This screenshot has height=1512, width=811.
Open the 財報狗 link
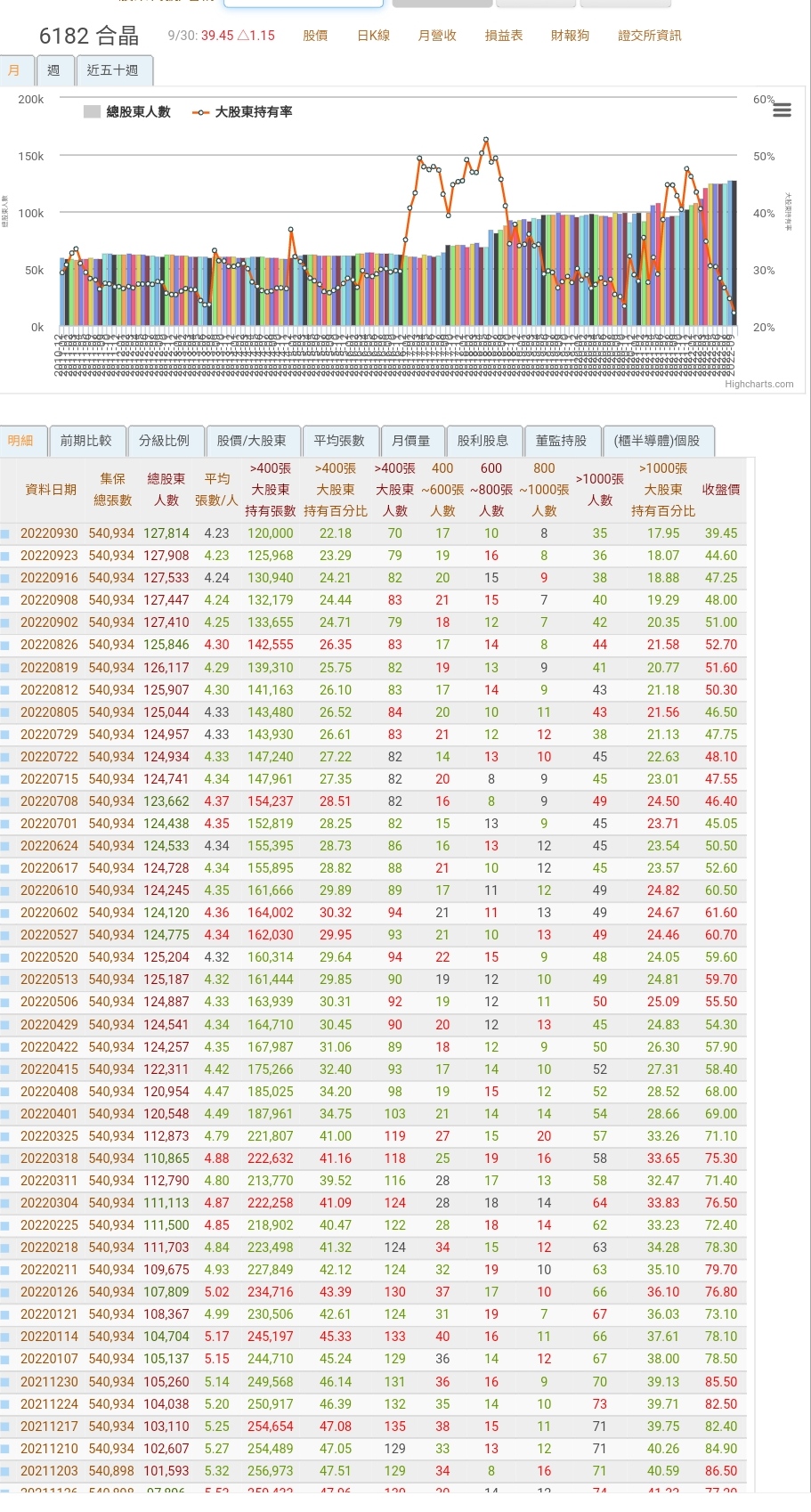tap(570, 36)
